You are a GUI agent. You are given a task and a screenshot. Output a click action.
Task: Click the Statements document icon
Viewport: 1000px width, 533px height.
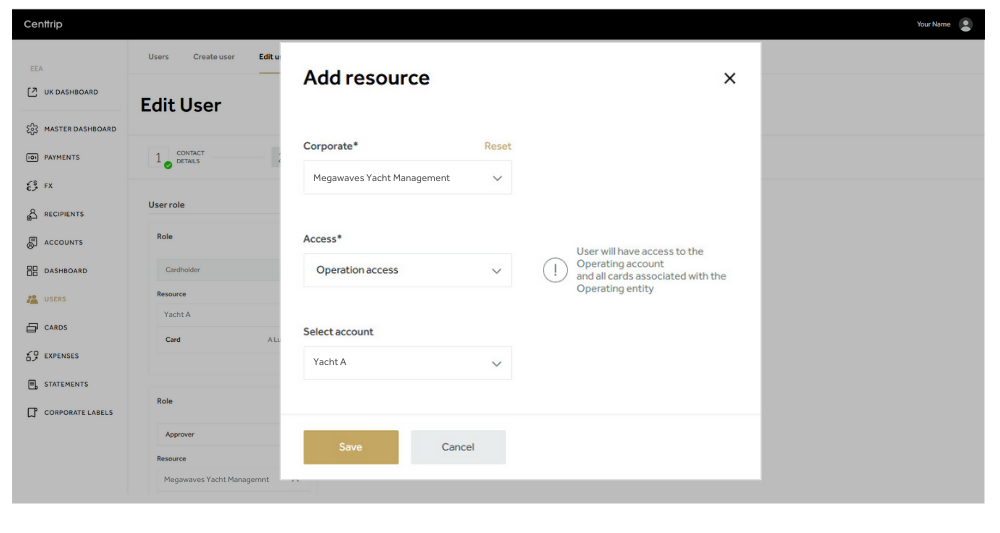(32, 384)
